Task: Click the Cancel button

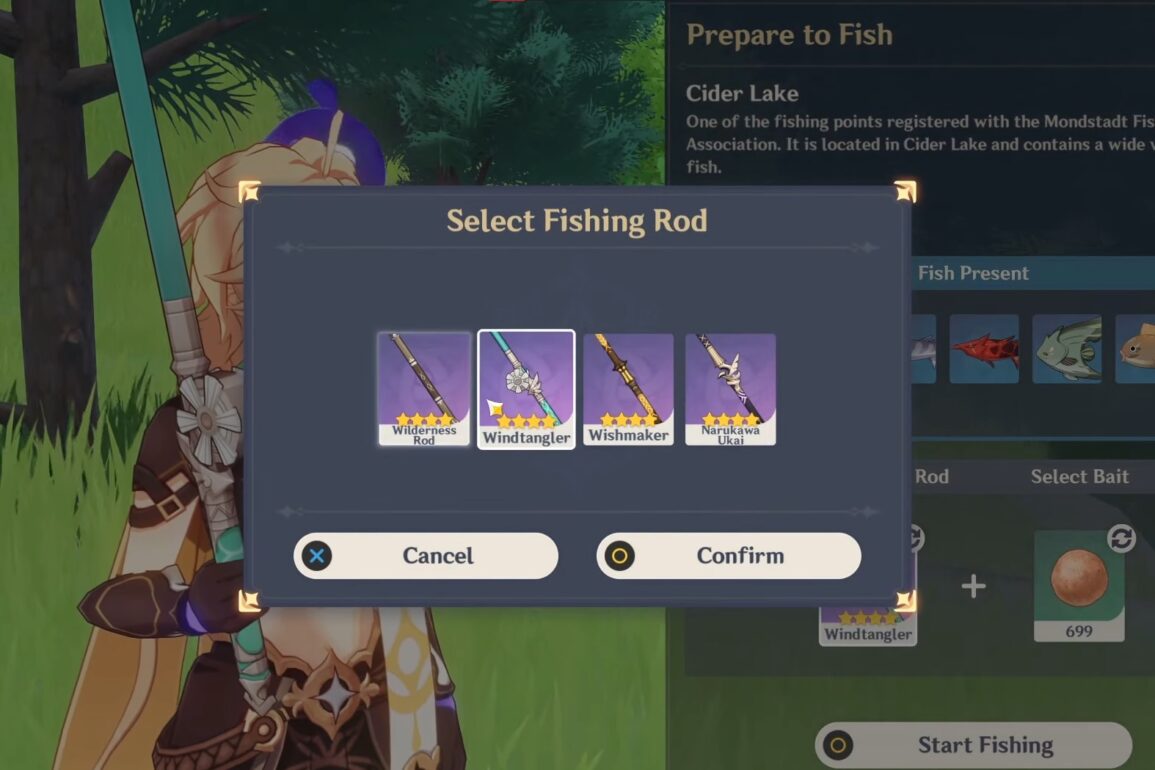Action: click(x=426, y=556)
